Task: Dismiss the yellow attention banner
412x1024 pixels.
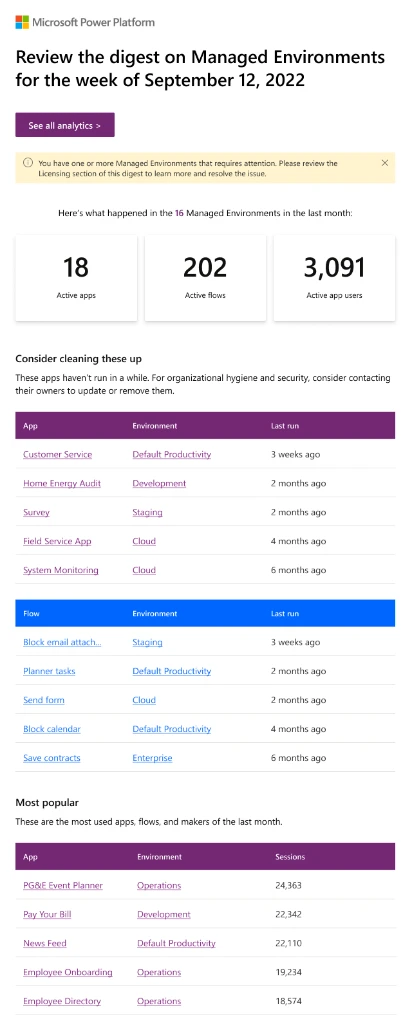Action: click(385, 163)
